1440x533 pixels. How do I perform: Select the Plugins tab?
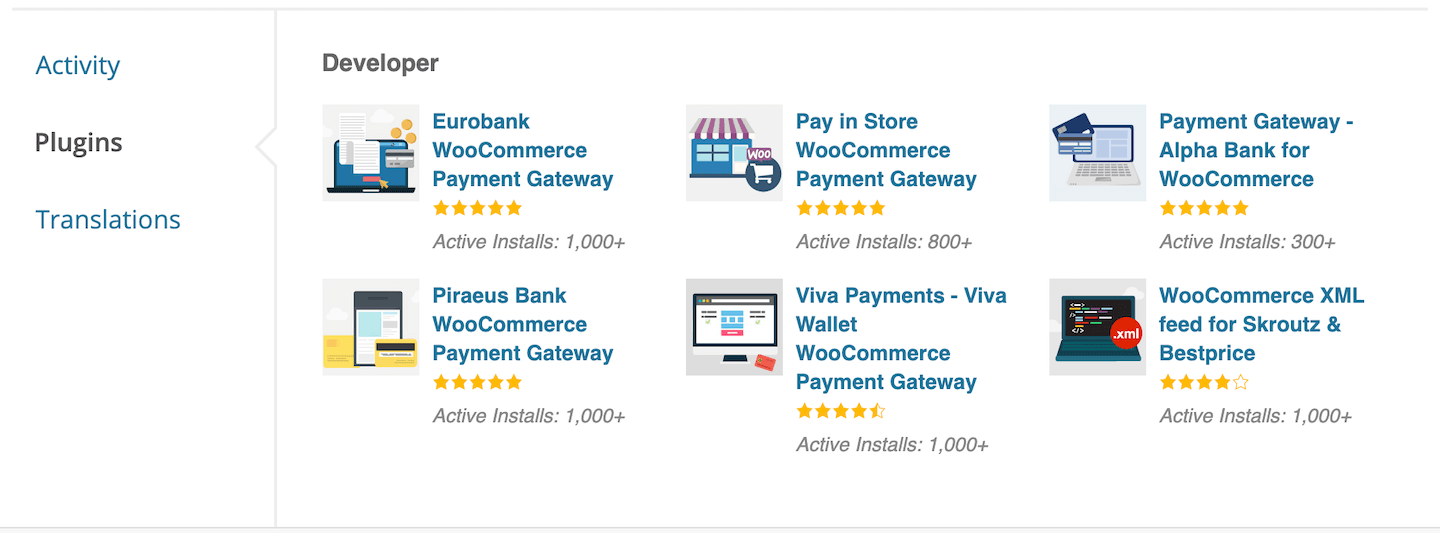pyautogui.click(x=79, y=143)
